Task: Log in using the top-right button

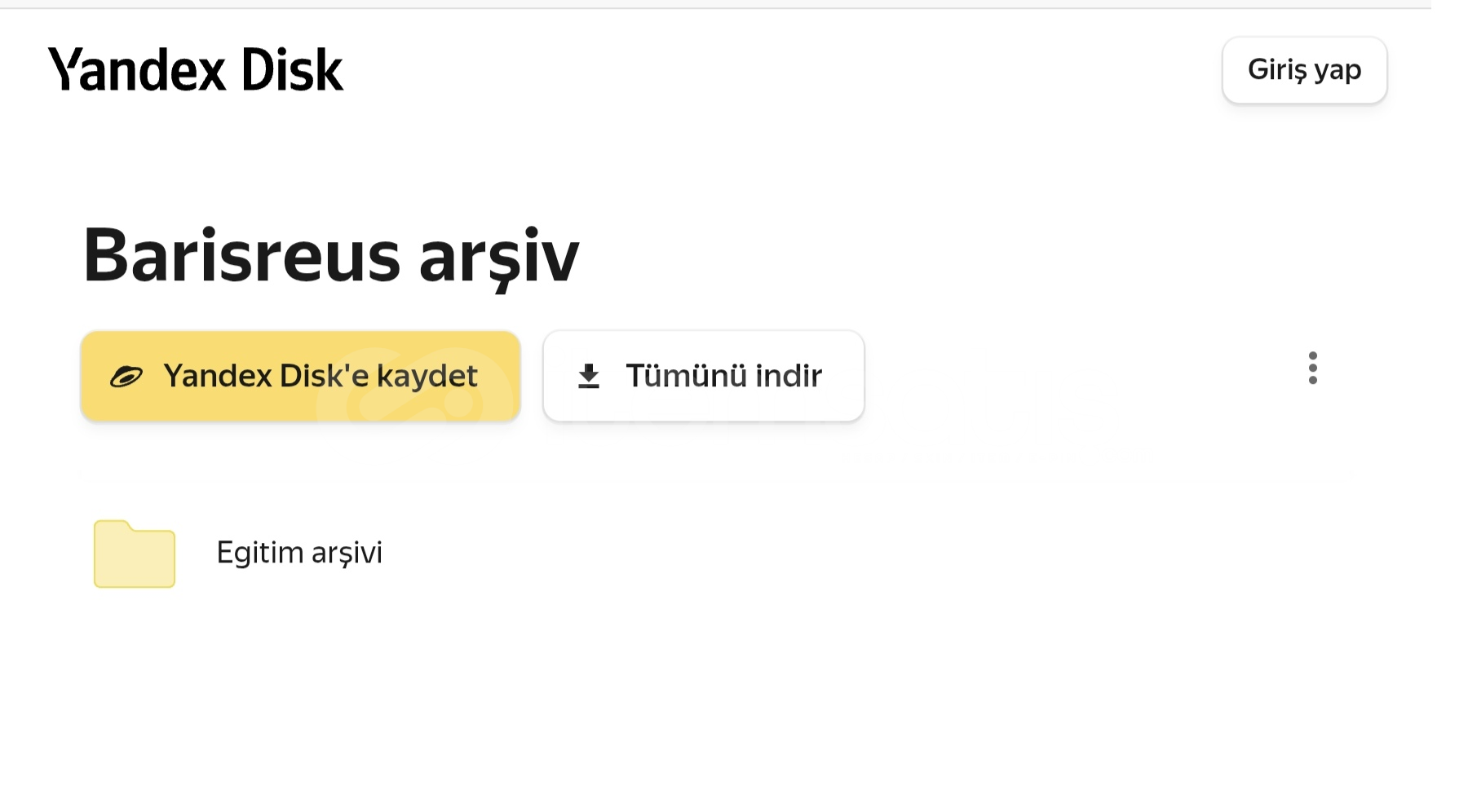Action: (x=1304, y=70)
